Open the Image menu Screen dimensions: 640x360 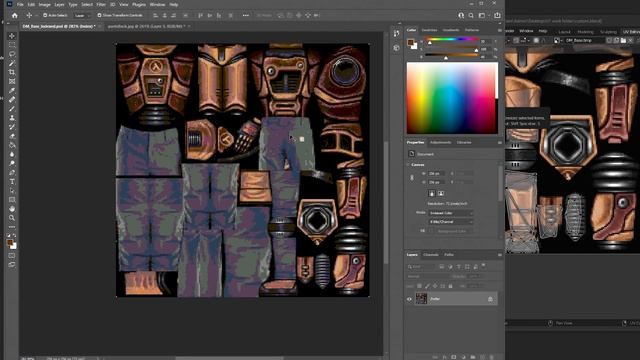(44, 4)
